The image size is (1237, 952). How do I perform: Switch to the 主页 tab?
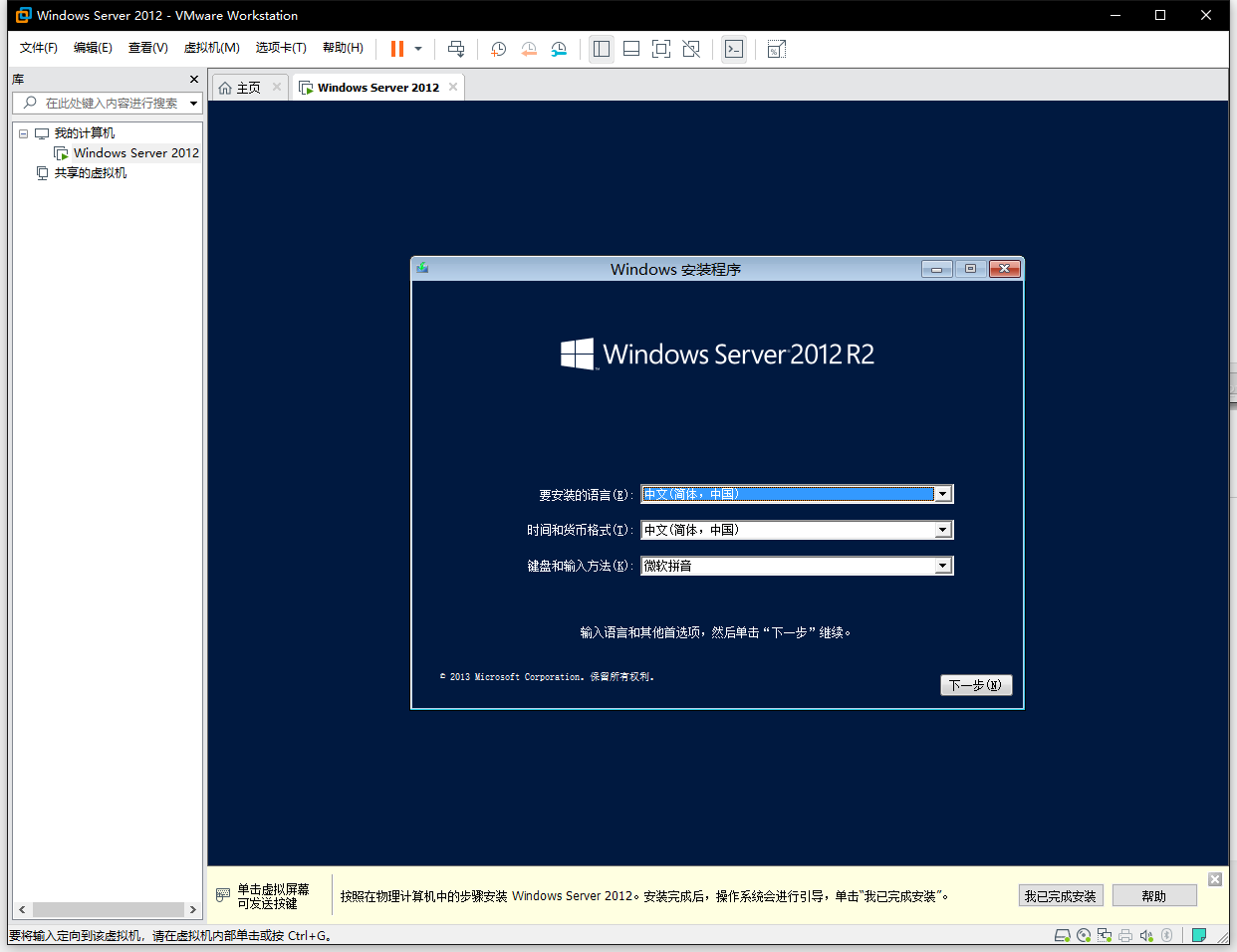tap(247, 87)
